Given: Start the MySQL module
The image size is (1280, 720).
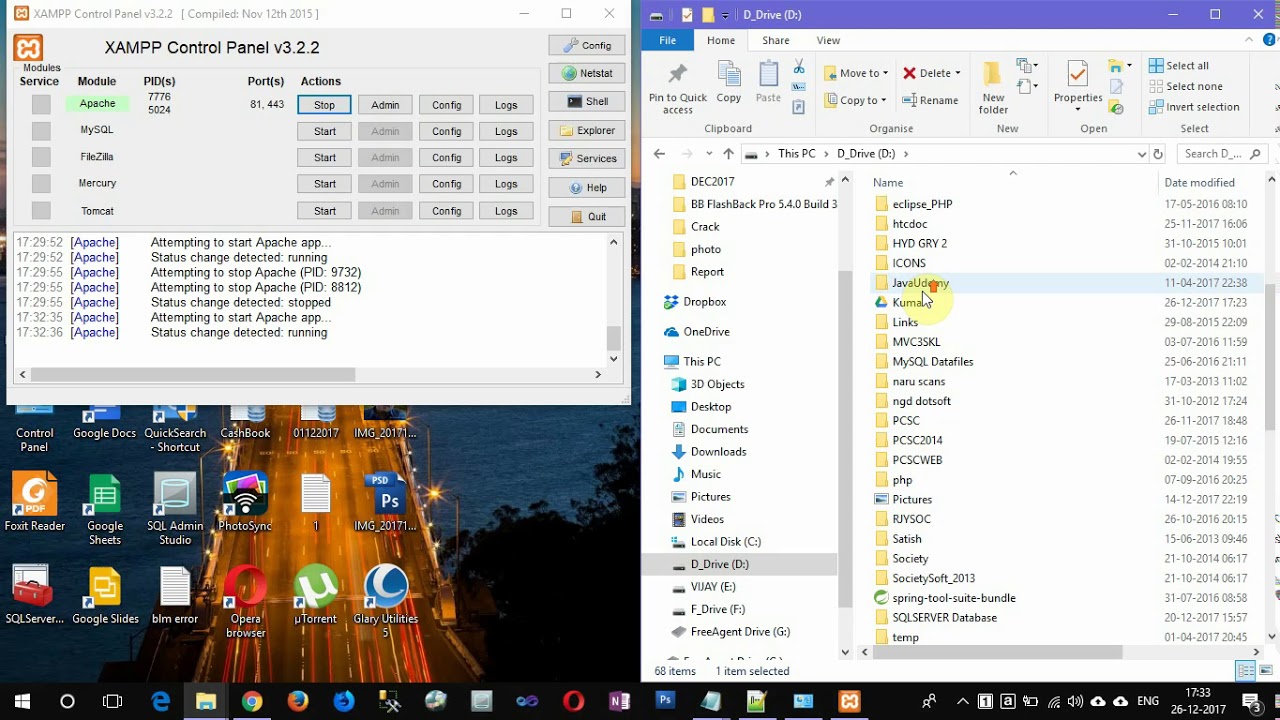Looking at the screenshot, I should pyautogui.click(x=324, y=131).
